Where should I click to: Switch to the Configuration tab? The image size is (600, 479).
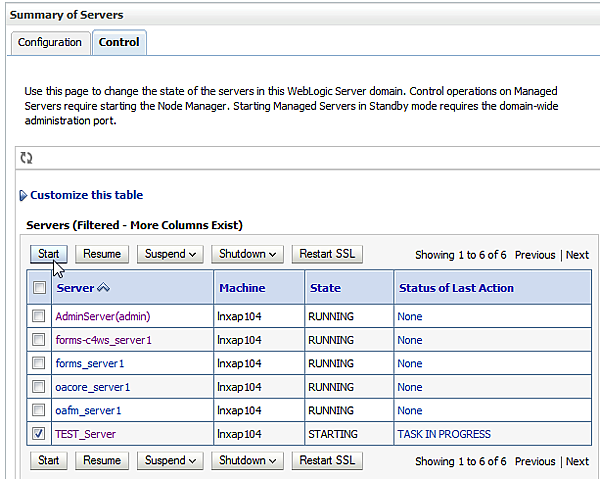pos(50,42)
